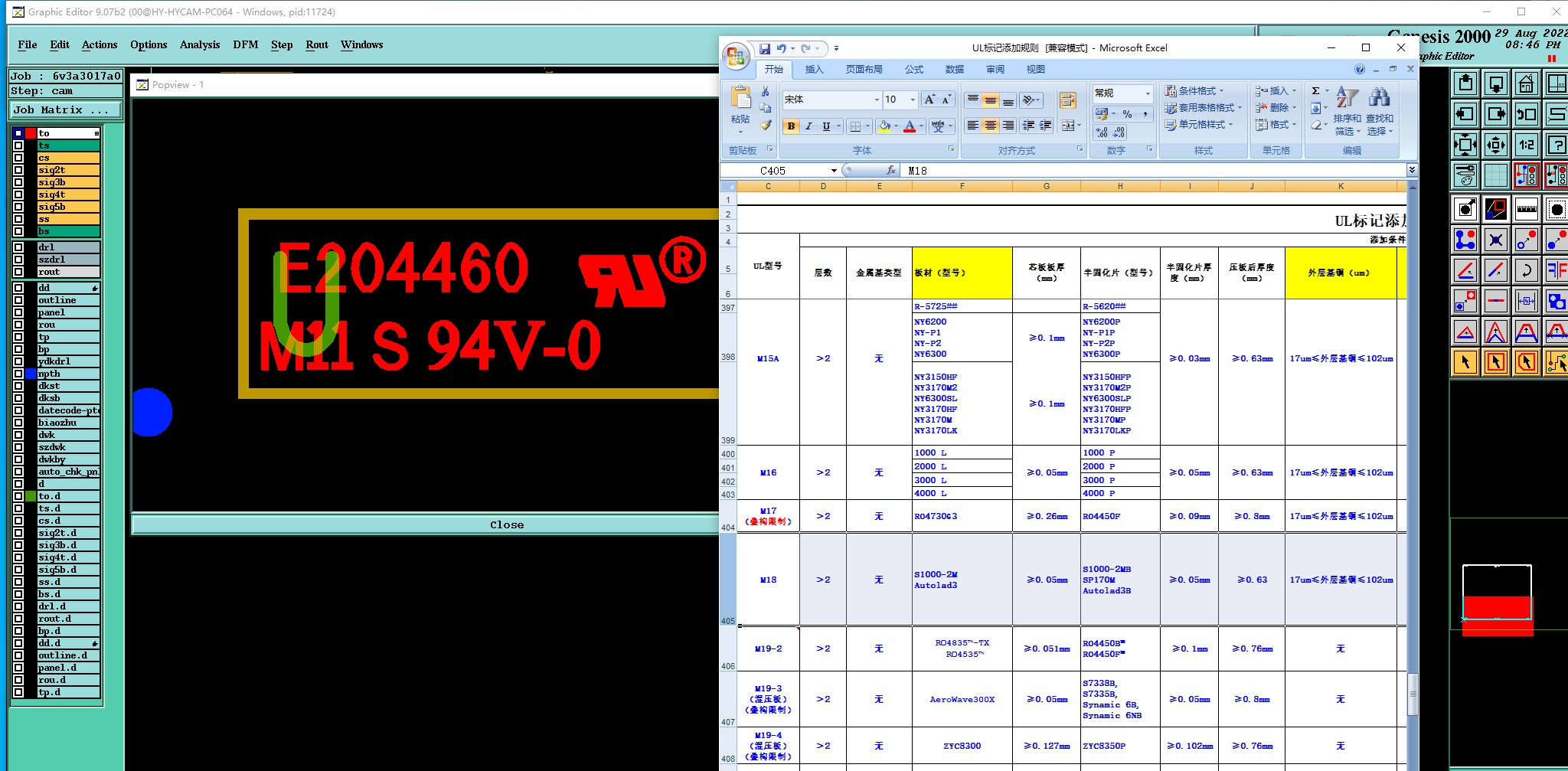Viewport: 1568px width, 771px height.
Task: Click the Wrap Text icon in Excel
Action: coord(1068,100)
